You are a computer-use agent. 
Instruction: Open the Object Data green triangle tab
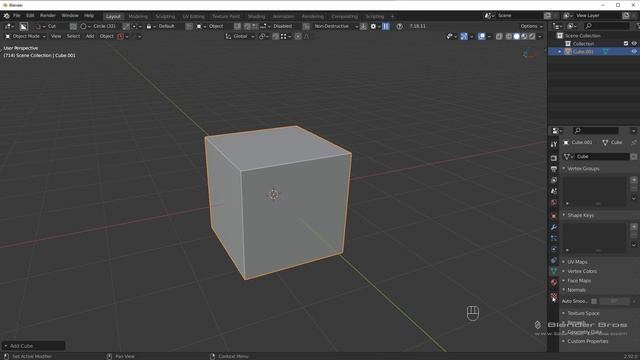point(553,271)
